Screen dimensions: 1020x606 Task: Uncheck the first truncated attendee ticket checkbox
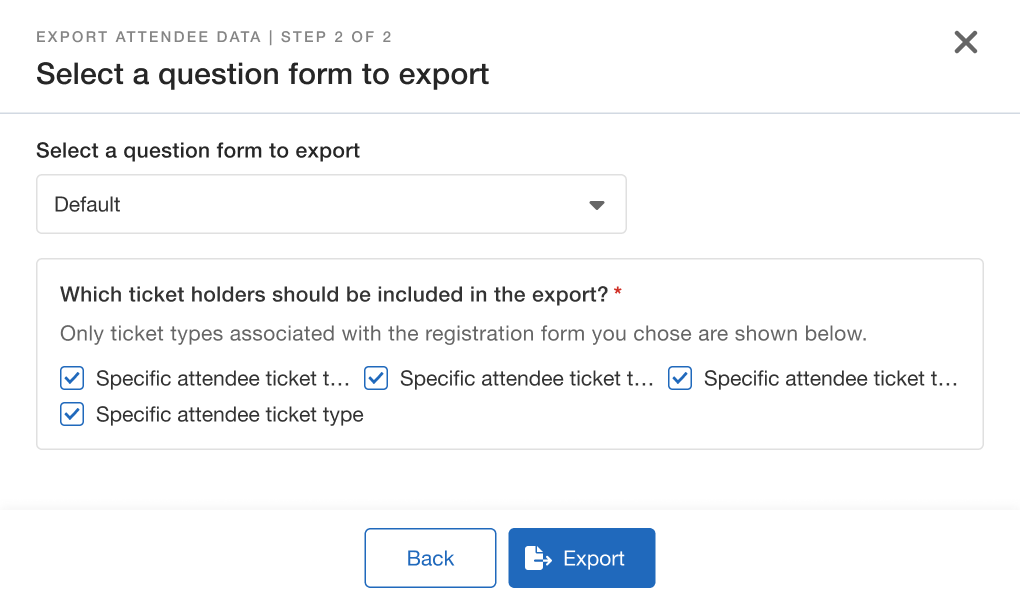click(x=72, y=378)
